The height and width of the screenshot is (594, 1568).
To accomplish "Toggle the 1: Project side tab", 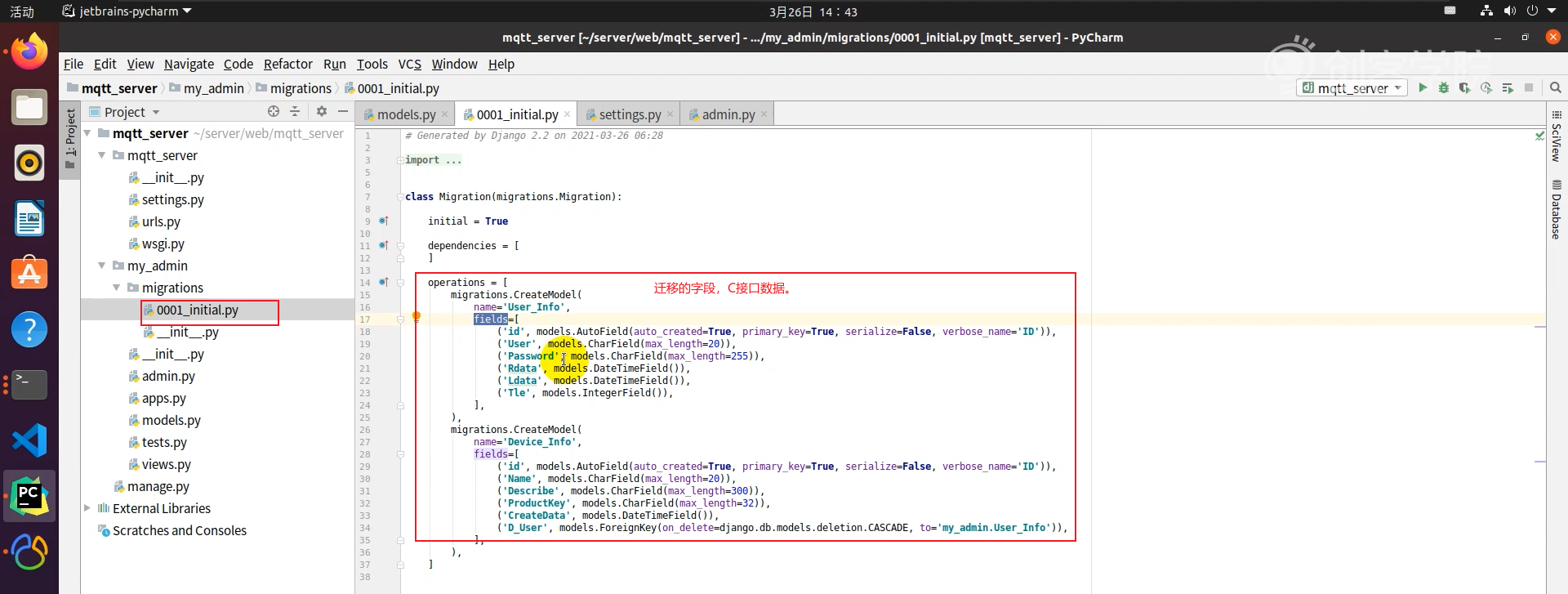I will coord(70,139).
